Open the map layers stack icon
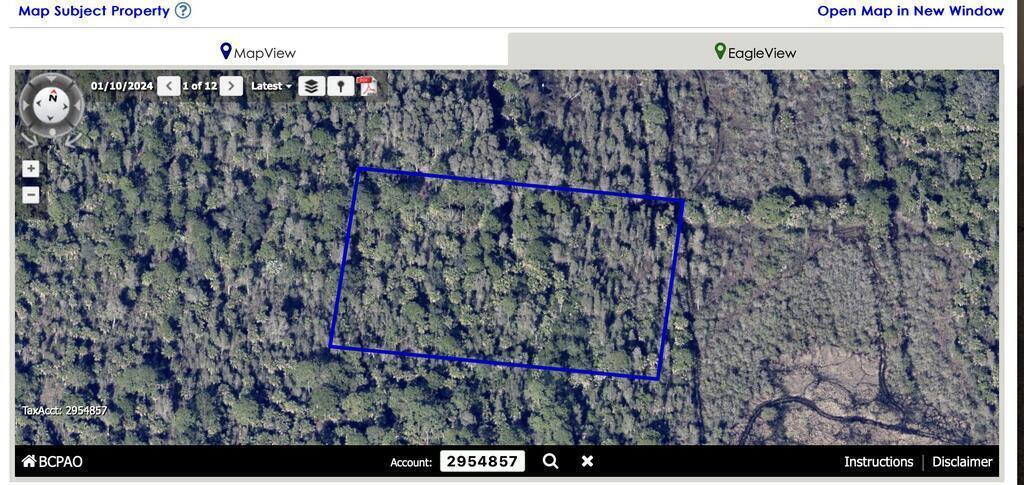 pyautogui.click(x=312, y=86)
